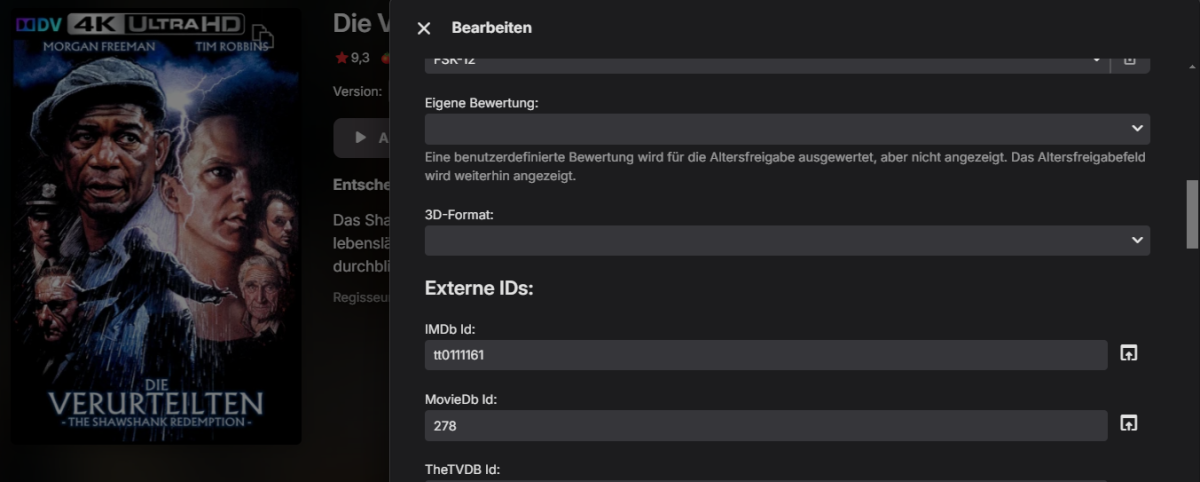Click the dialog's vertical scrollbar thumb

click(1192, 213)
